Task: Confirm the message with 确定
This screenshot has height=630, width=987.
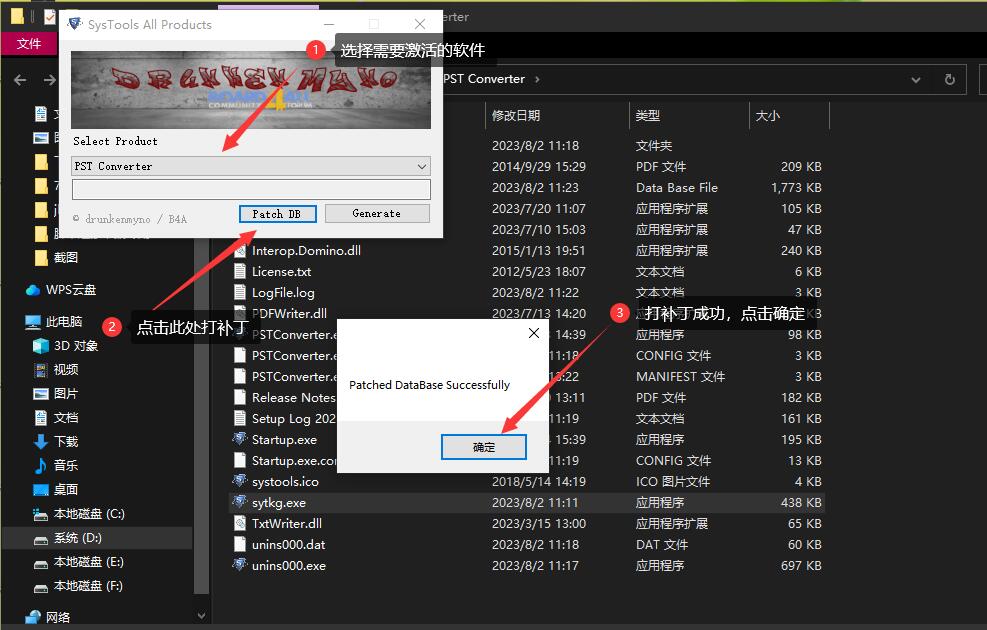Action: [x=483, y=447]
